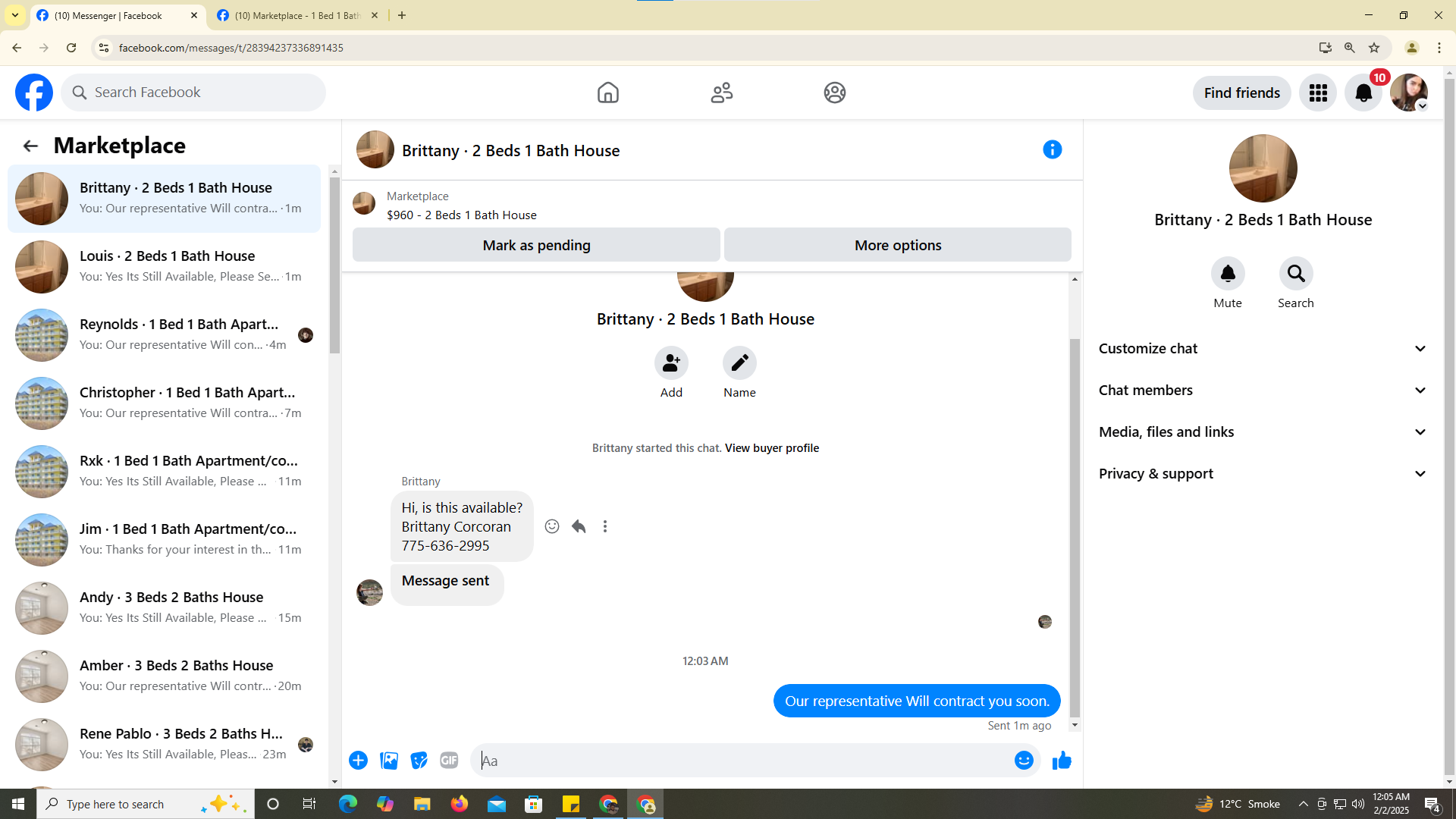Expand Chat members section

(1263, 391)
